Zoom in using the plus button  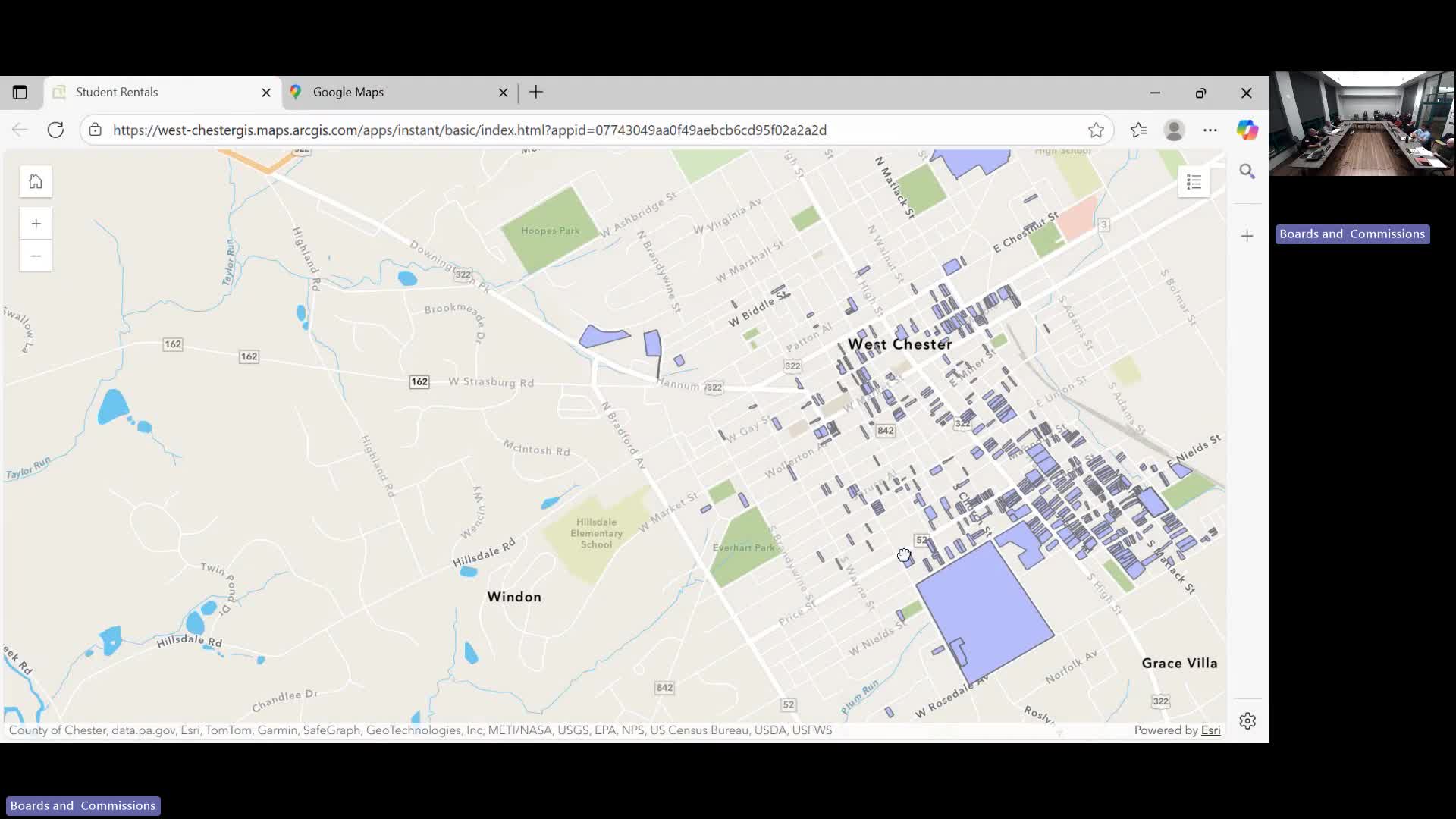coord(36,224)
